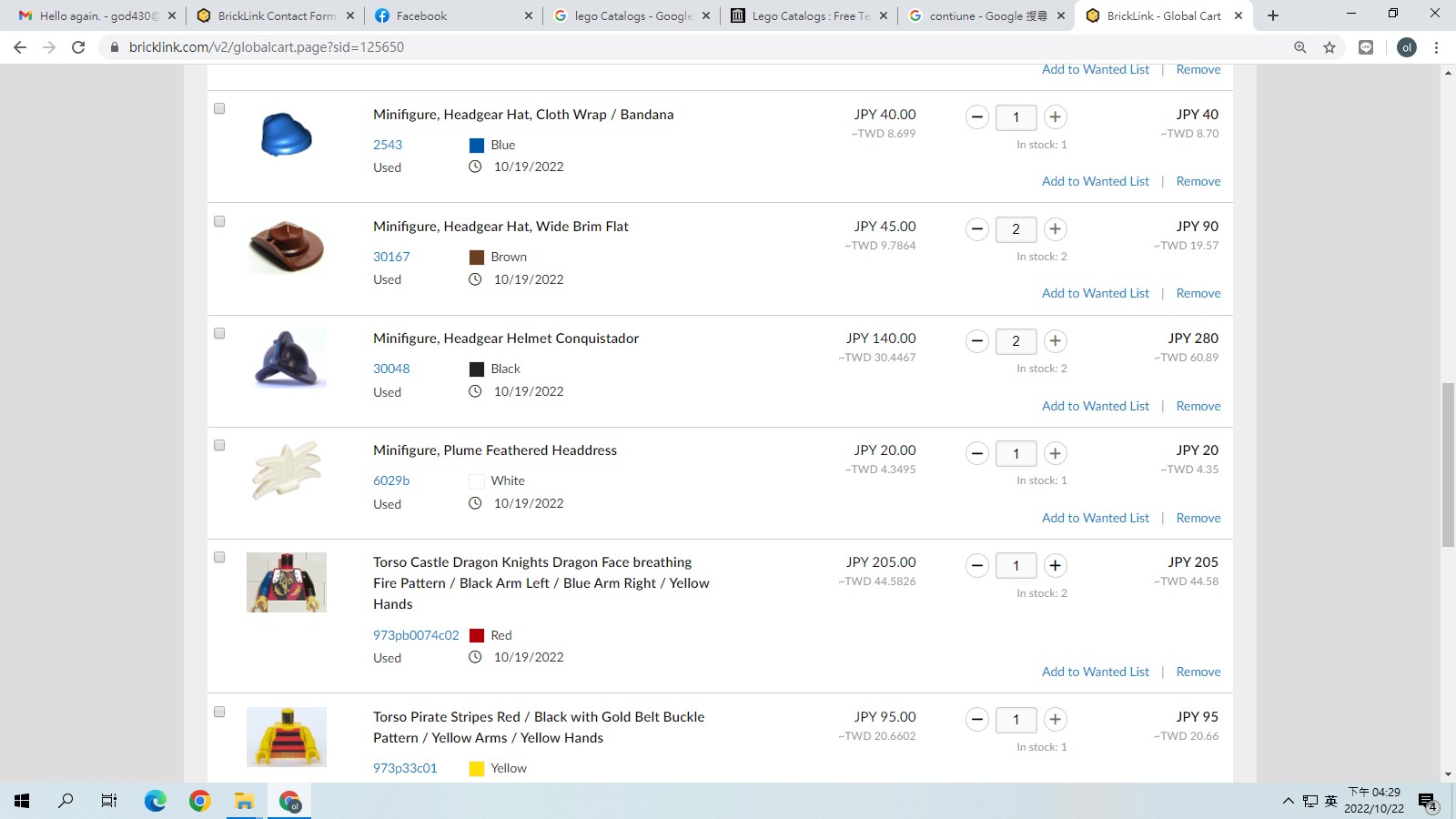Open a new browser tab
This screenshot has width=1456, height=819.
1273,15
